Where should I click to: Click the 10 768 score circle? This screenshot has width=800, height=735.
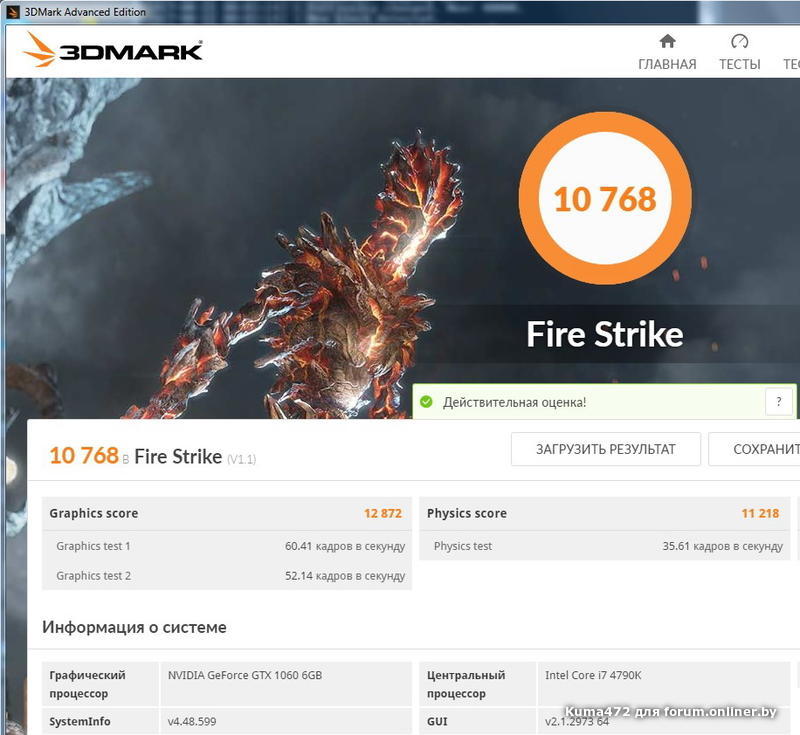[605, 198]
